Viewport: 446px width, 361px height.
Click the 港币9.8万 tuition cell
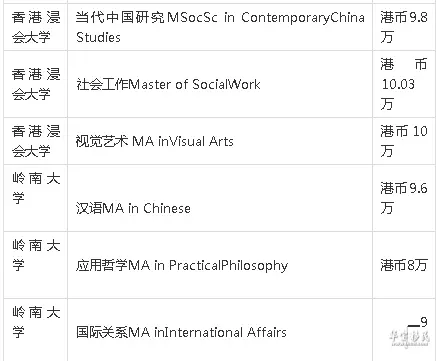coord(404,27)
